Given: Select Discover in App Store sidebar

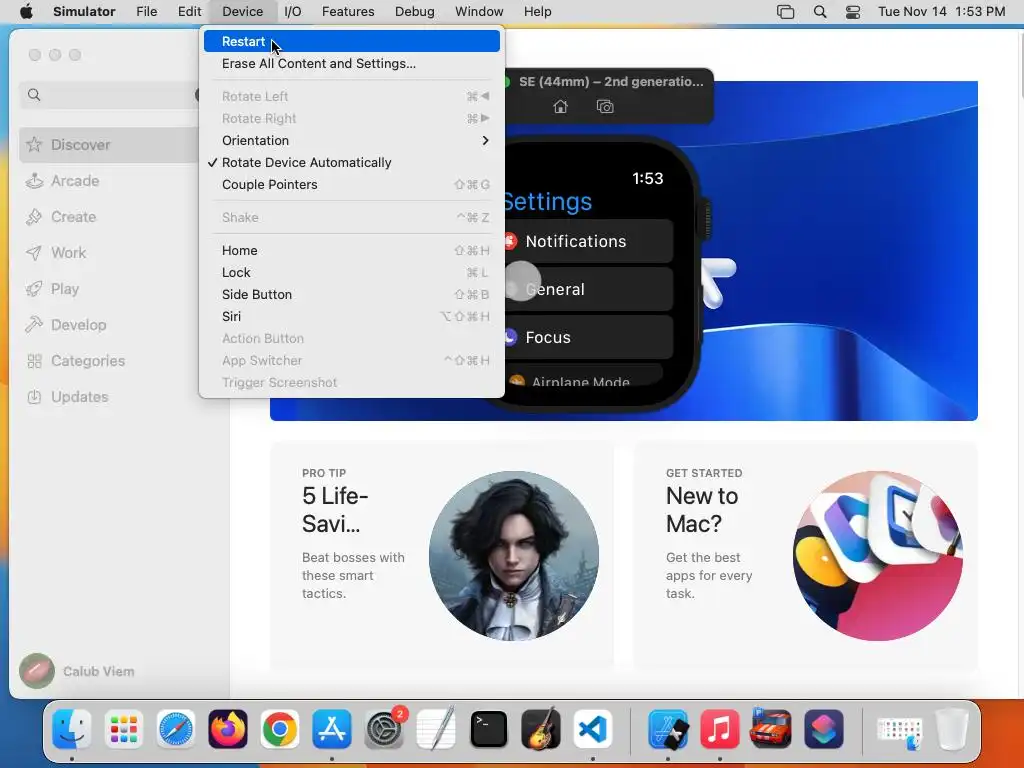Looking at the screenshot, I should point(109,145).
